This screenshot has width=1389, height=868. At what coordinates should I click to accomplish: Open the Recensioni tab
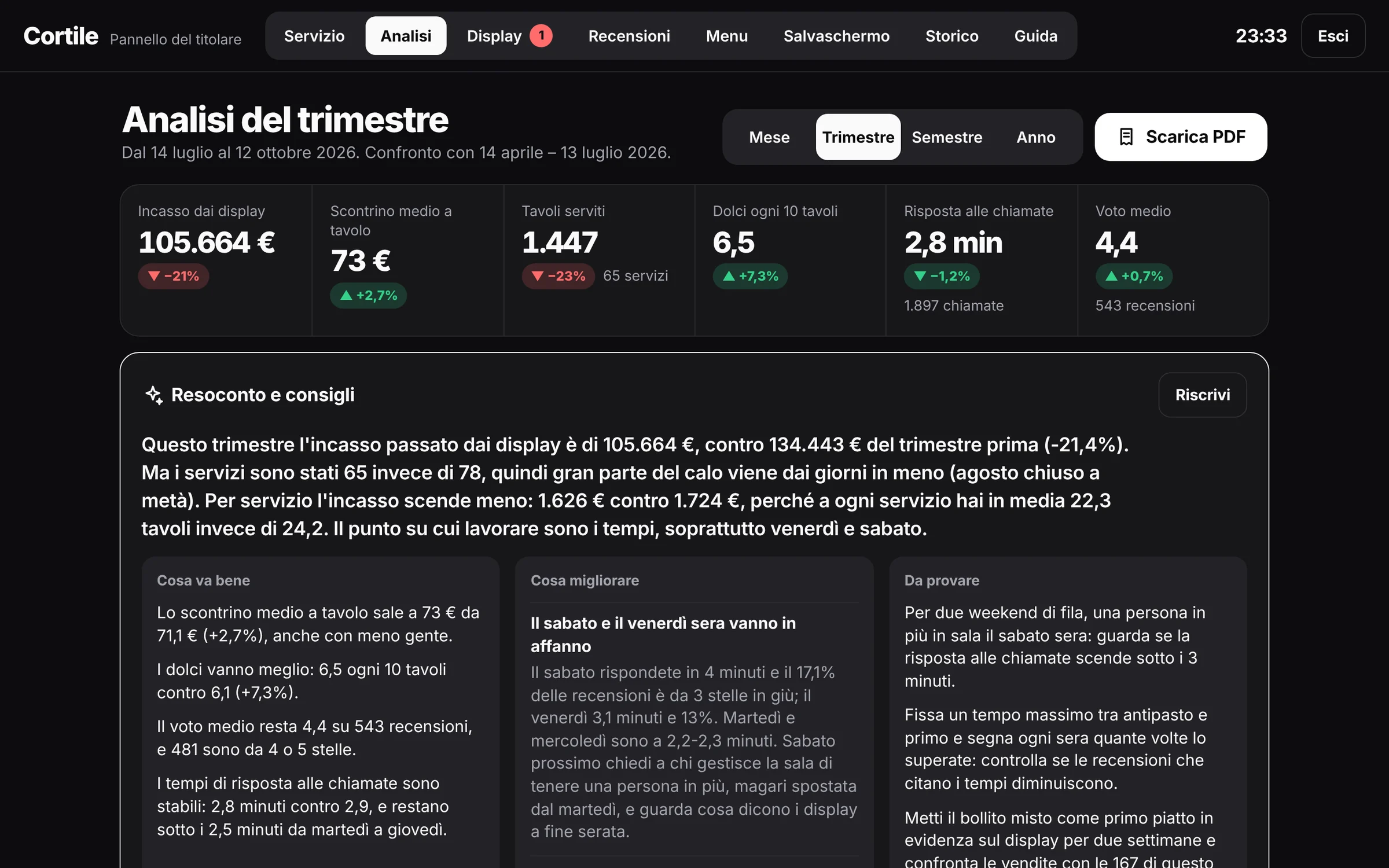click(x=629, y=36)
